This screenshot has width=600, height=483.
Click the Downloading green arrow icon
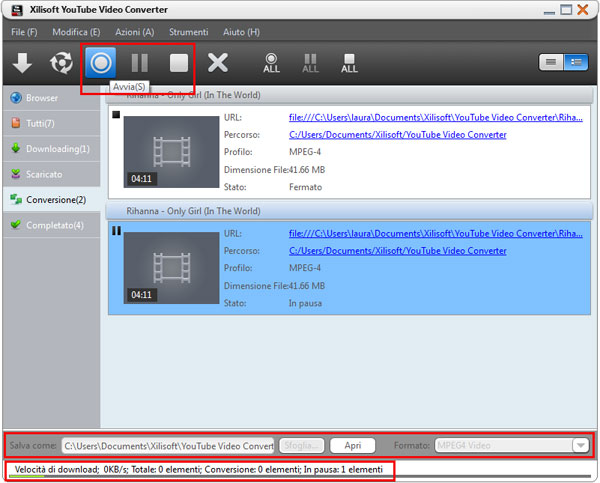click(x=16, y=148)
